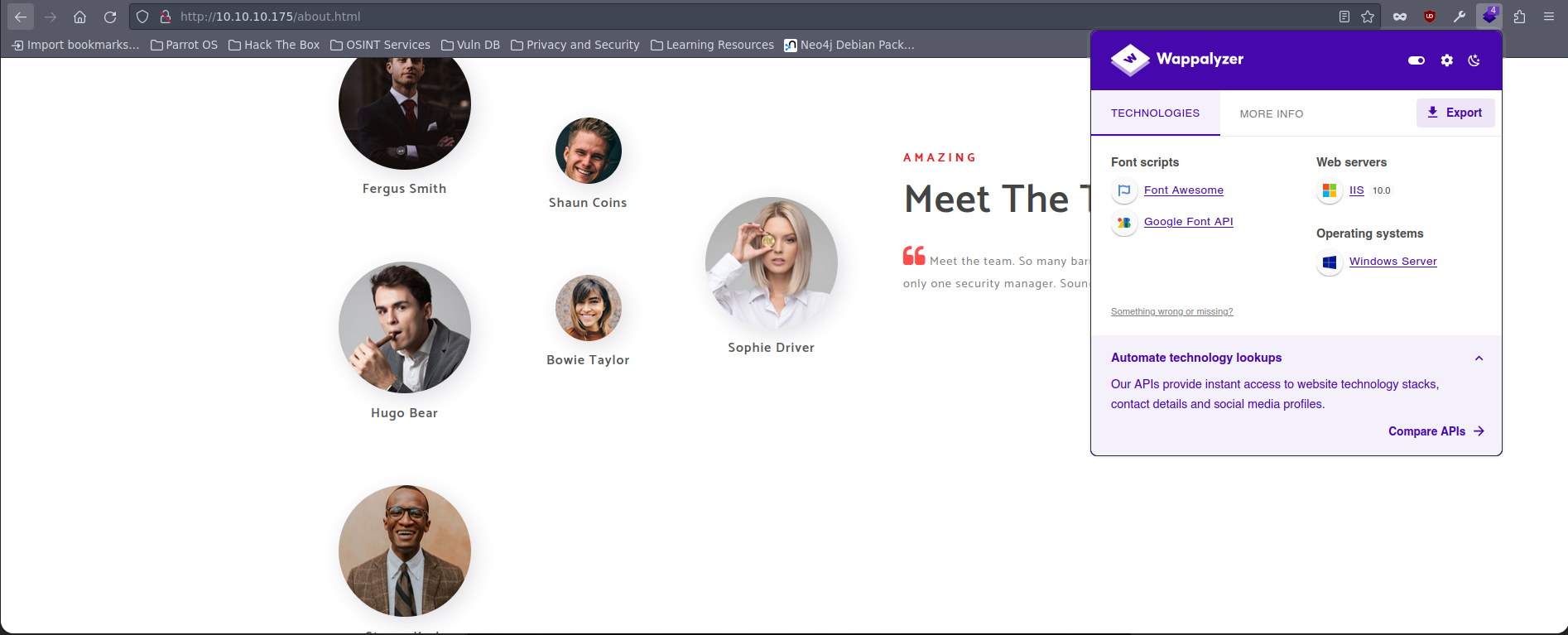Open Wappalyzer settings gear
Image resolution: width=1568 pixels, height=635 pixels.
pyautogui.click(x=1446, y=60)
